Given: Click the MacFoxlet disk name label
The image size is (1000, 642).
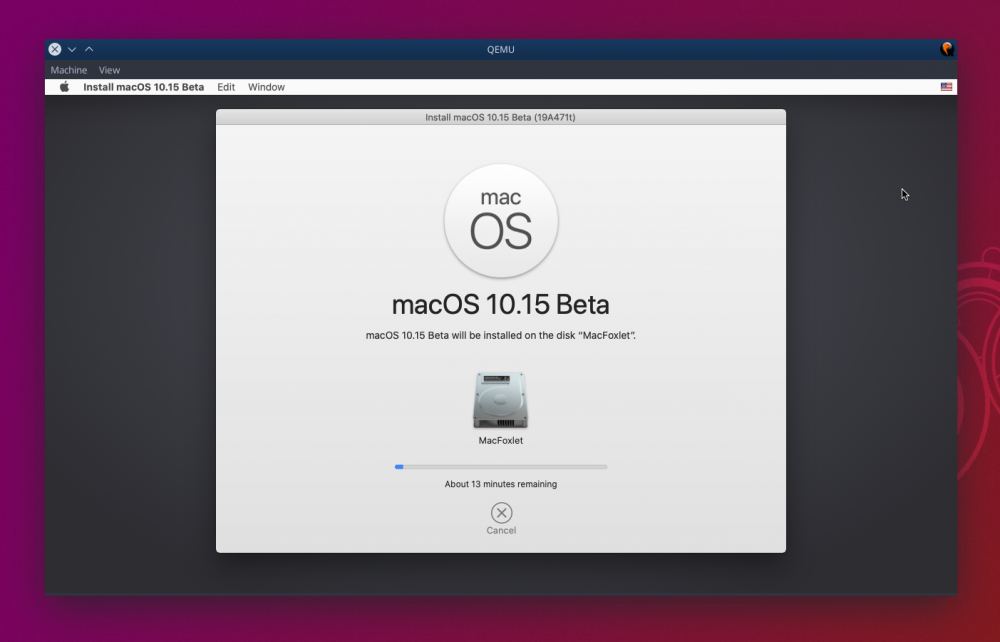Looking at the screenshot, I should (501, 441).
